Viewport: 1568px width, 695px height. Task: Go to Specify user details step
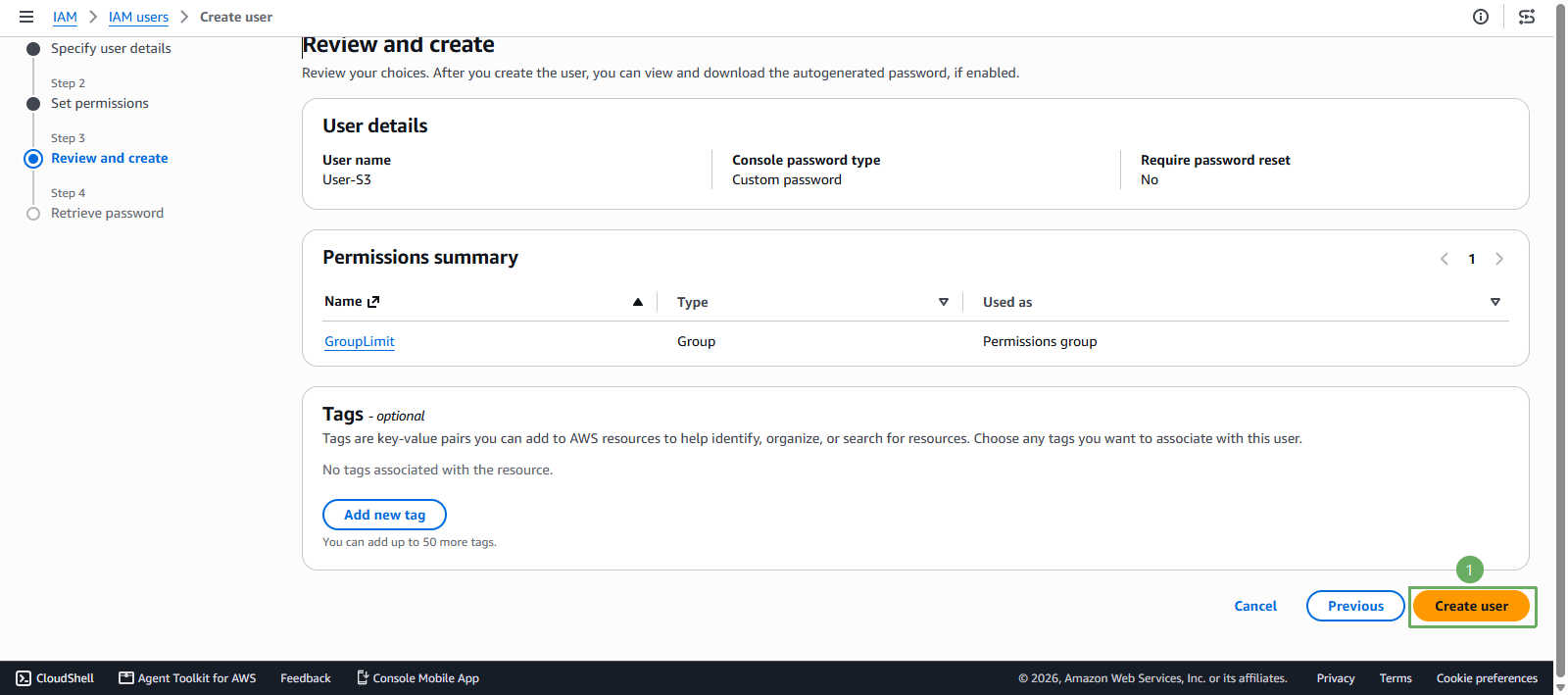click(x=111, y=48)
